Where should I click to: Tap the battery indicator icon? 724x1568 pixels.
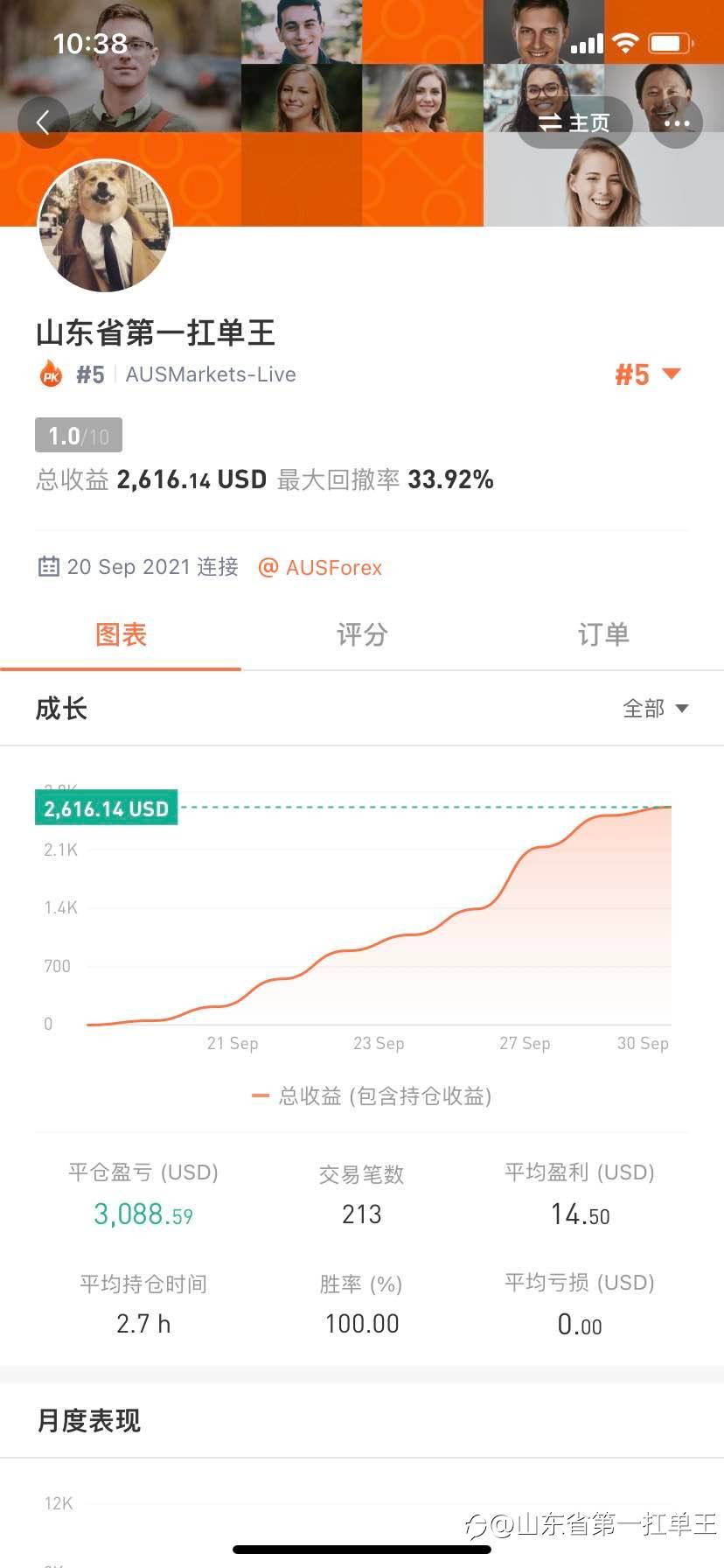coord(671,43)
